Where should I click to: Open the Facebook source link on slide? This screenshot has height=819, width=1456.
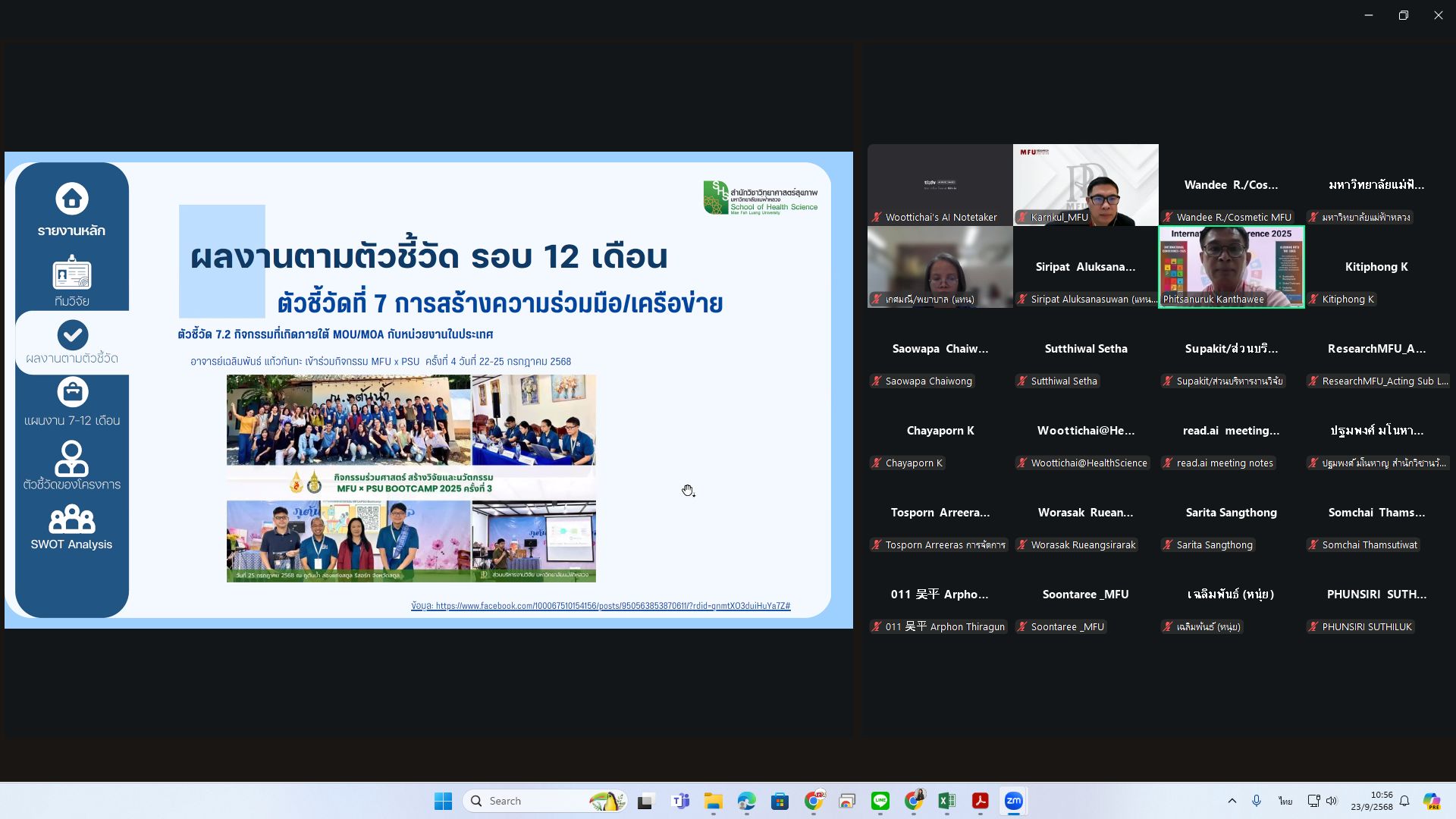612,606
